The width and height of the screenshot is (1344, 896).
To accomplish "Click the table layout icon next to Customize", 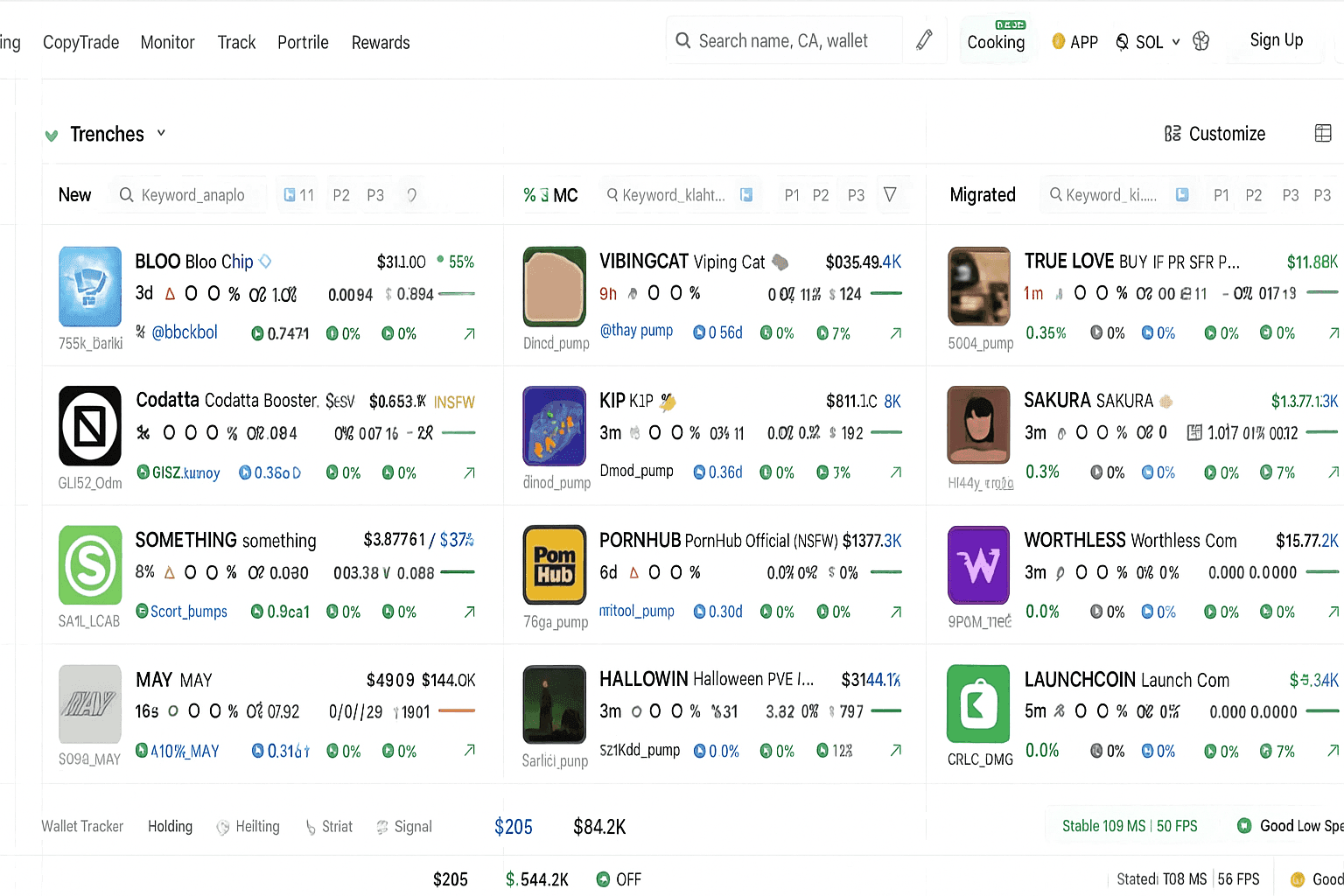I will coord(1323,133).
